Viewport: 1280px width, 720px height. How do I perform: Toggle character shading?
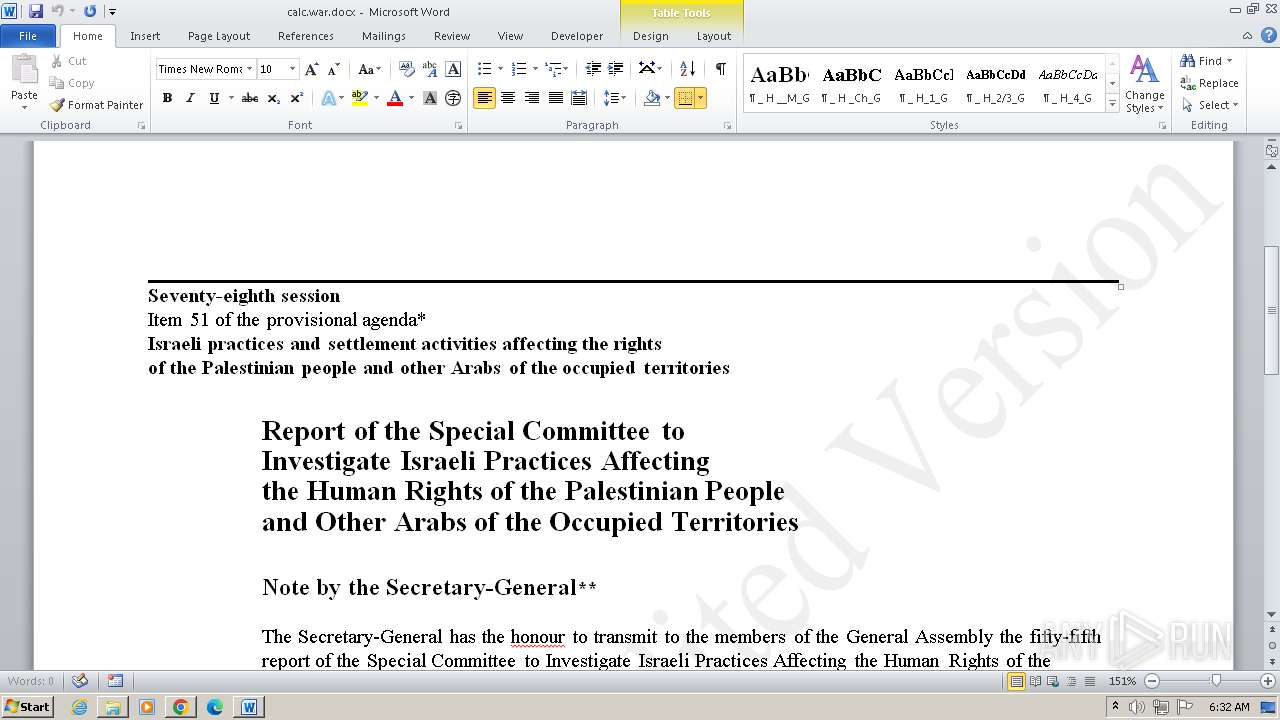point(430,98)
